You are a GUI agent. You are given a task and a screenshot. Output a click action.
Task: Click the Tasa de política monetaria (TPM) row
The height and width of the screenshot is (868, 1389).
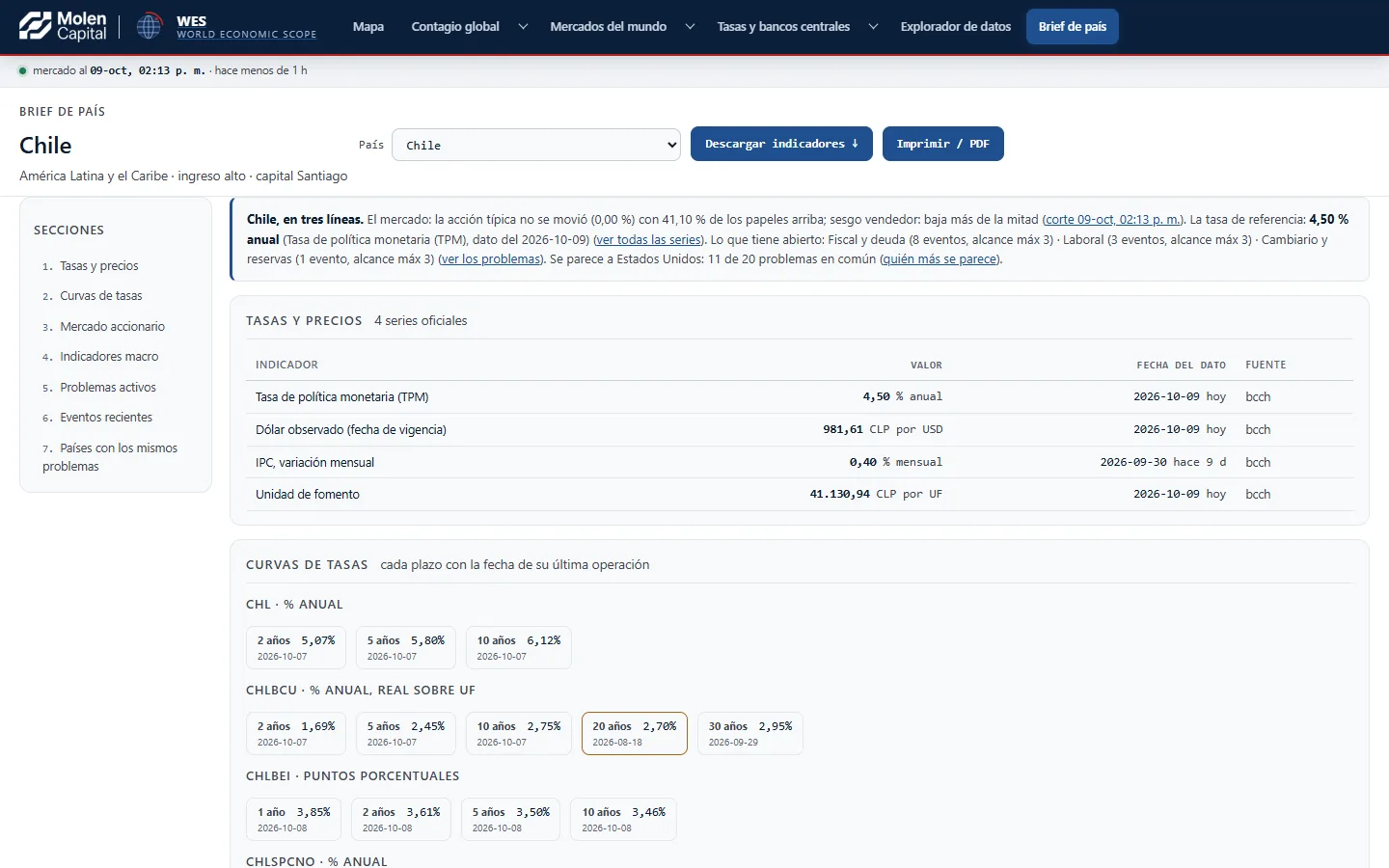tap(800, 397)
